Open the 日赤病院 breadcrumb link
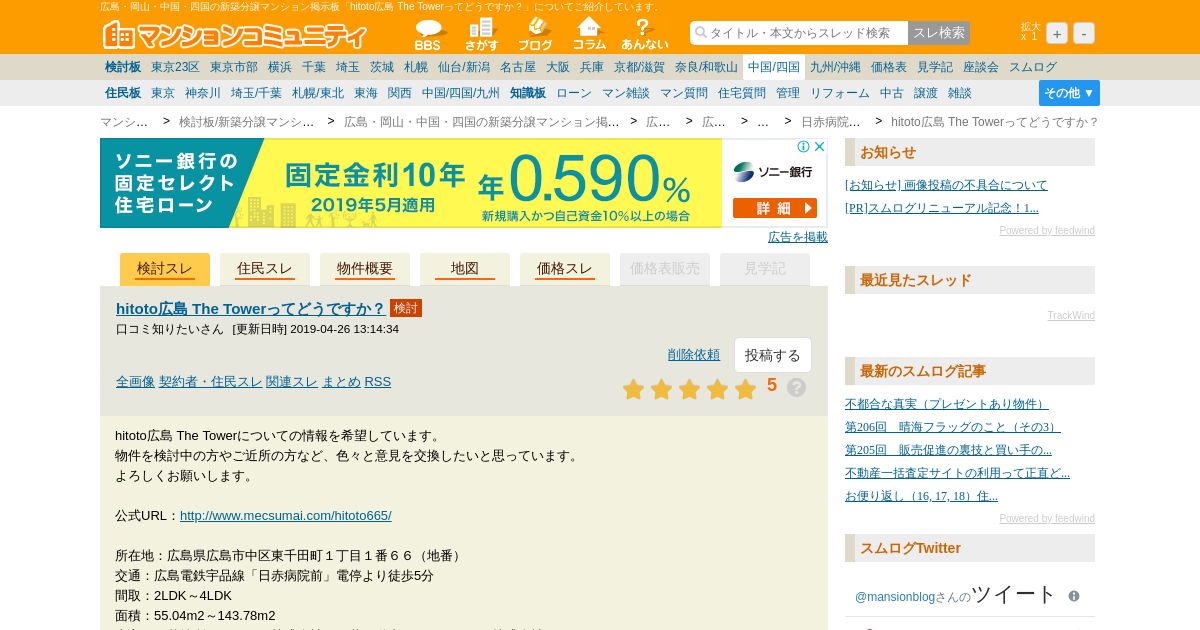Image resolution: width=1200 pixels, height=630 pixels. (830, 122)
